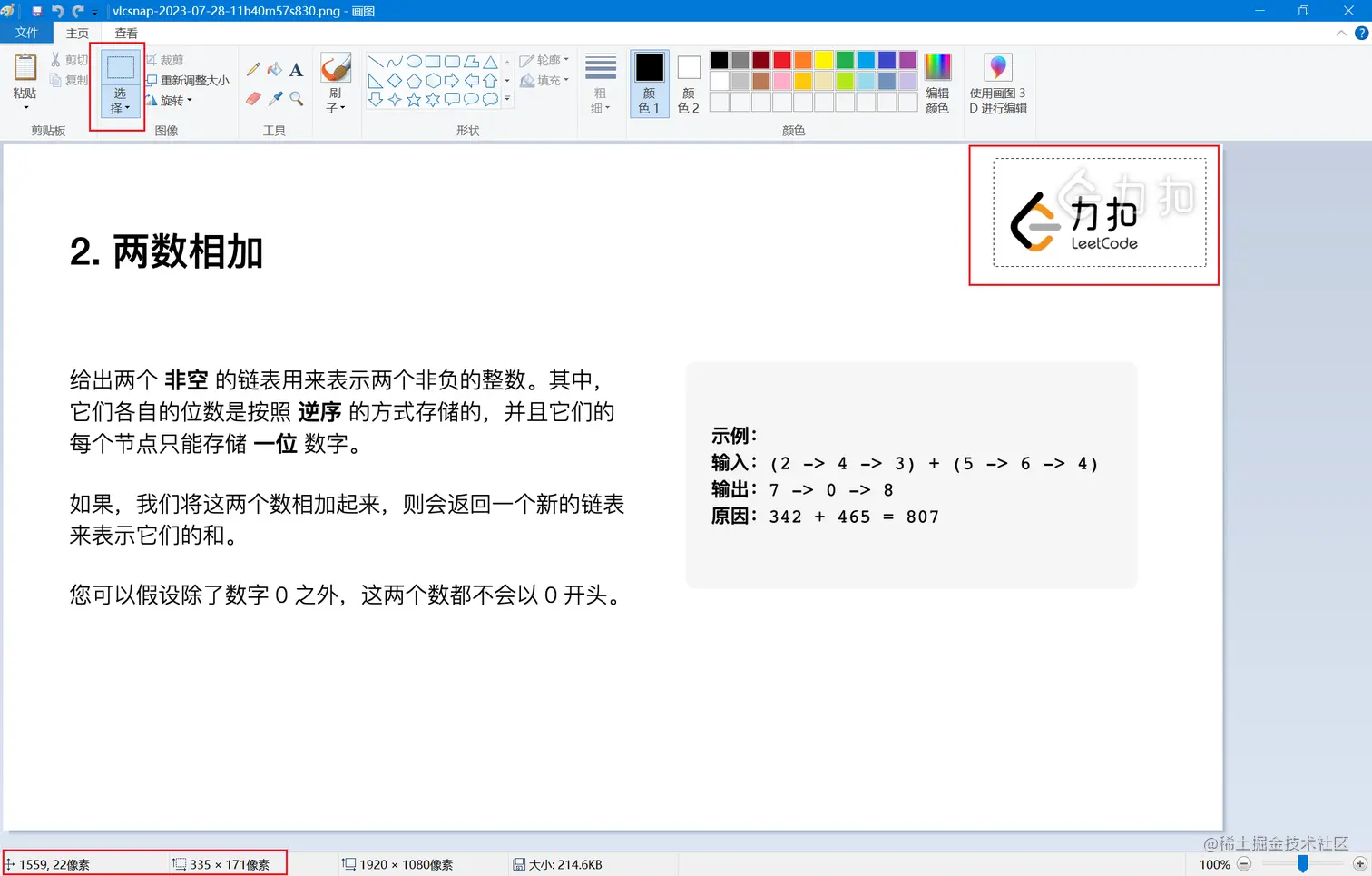Pick the down arrow shape
The width and height of the screenshot is (1372, 876).
click(x=375, y=100)
